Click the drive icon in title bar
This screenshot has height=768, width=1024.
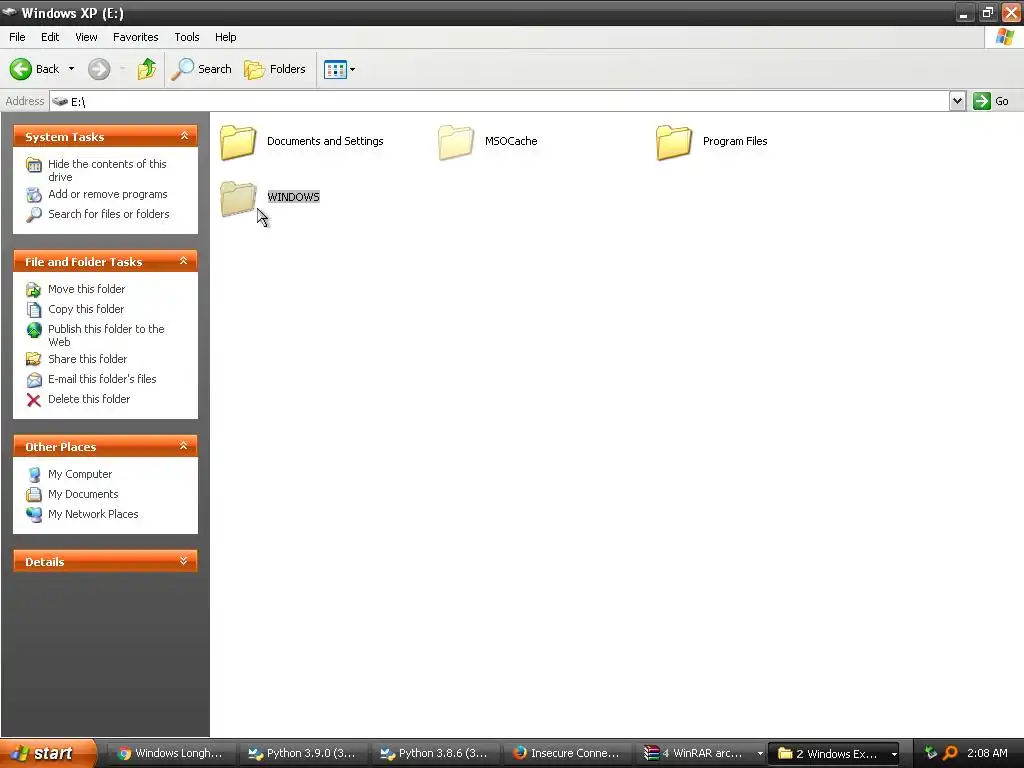pyautogui.click(x=9, y=12)
